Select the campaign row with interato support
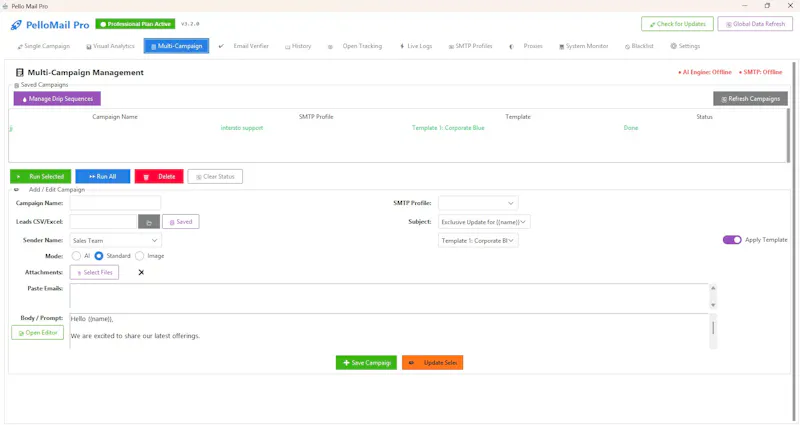 point(398,128)
